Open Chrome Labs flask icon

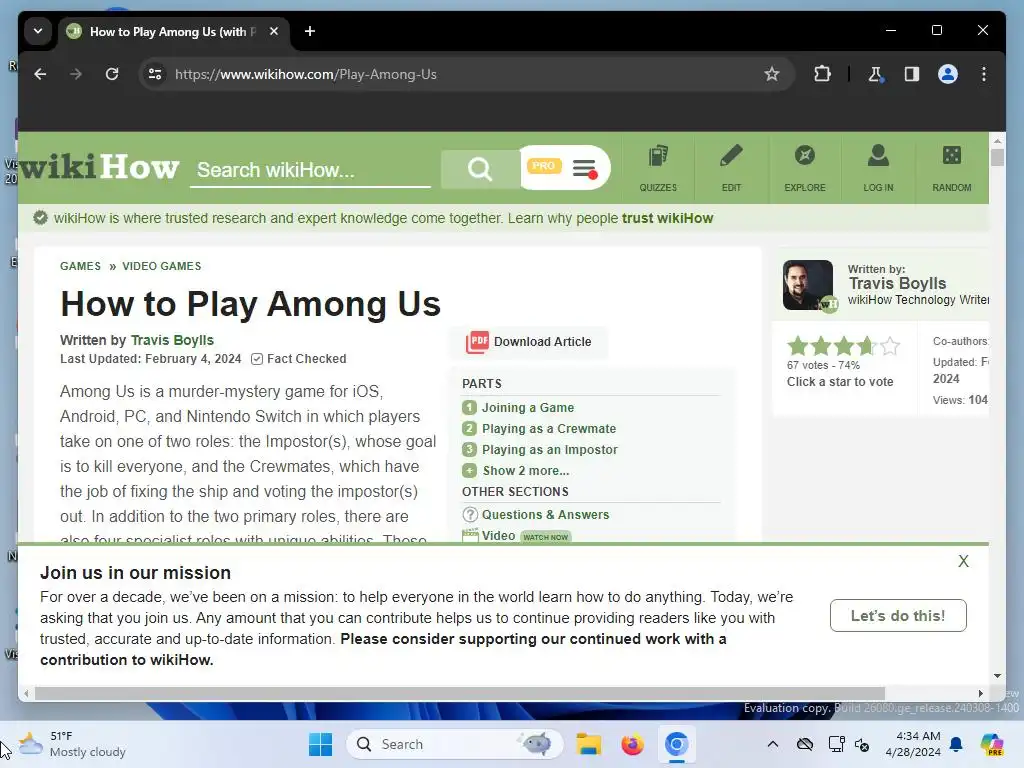click(875, 74)
